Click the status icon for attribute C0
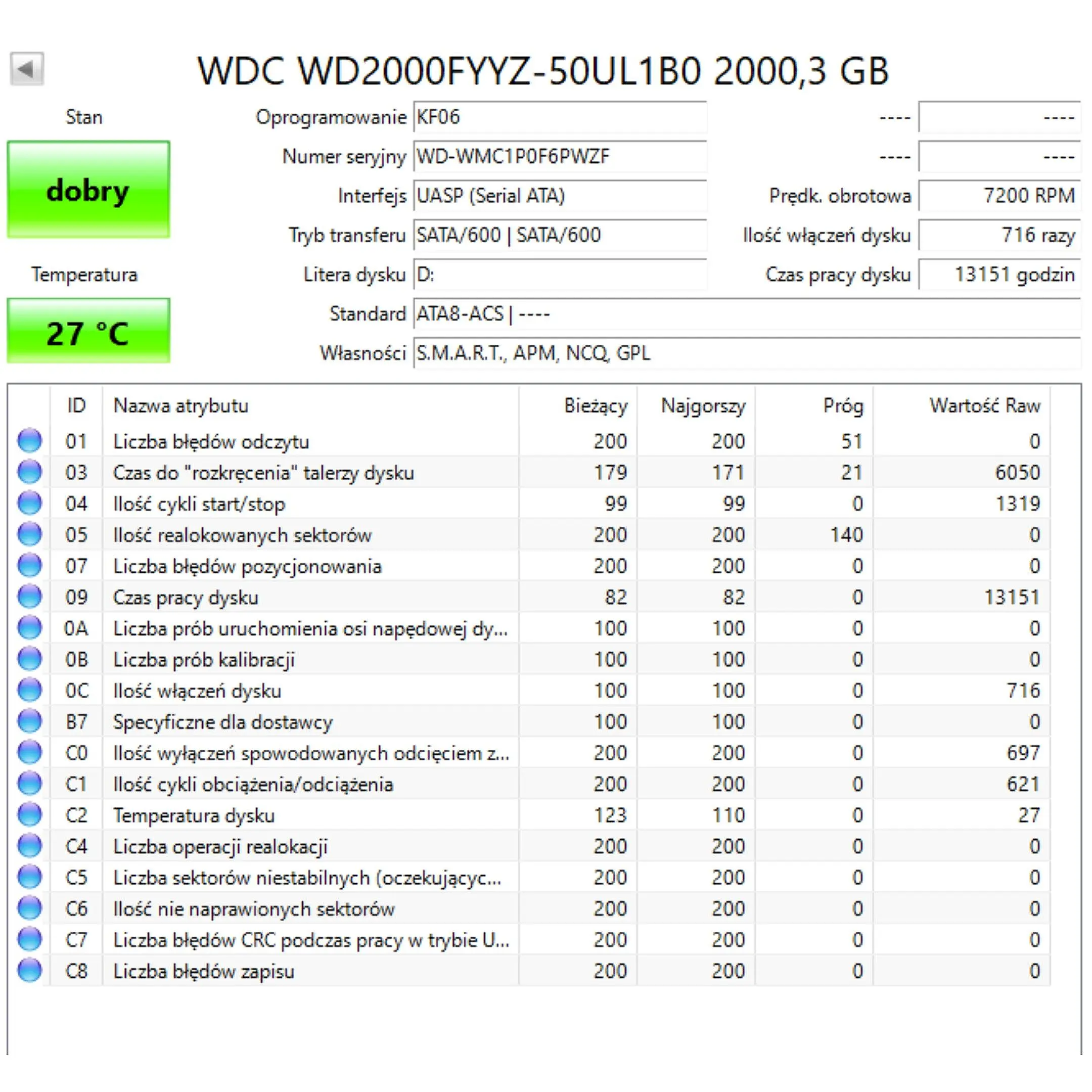The image size is (1092, 1092). pyautogui.click(x=29, y=752)
